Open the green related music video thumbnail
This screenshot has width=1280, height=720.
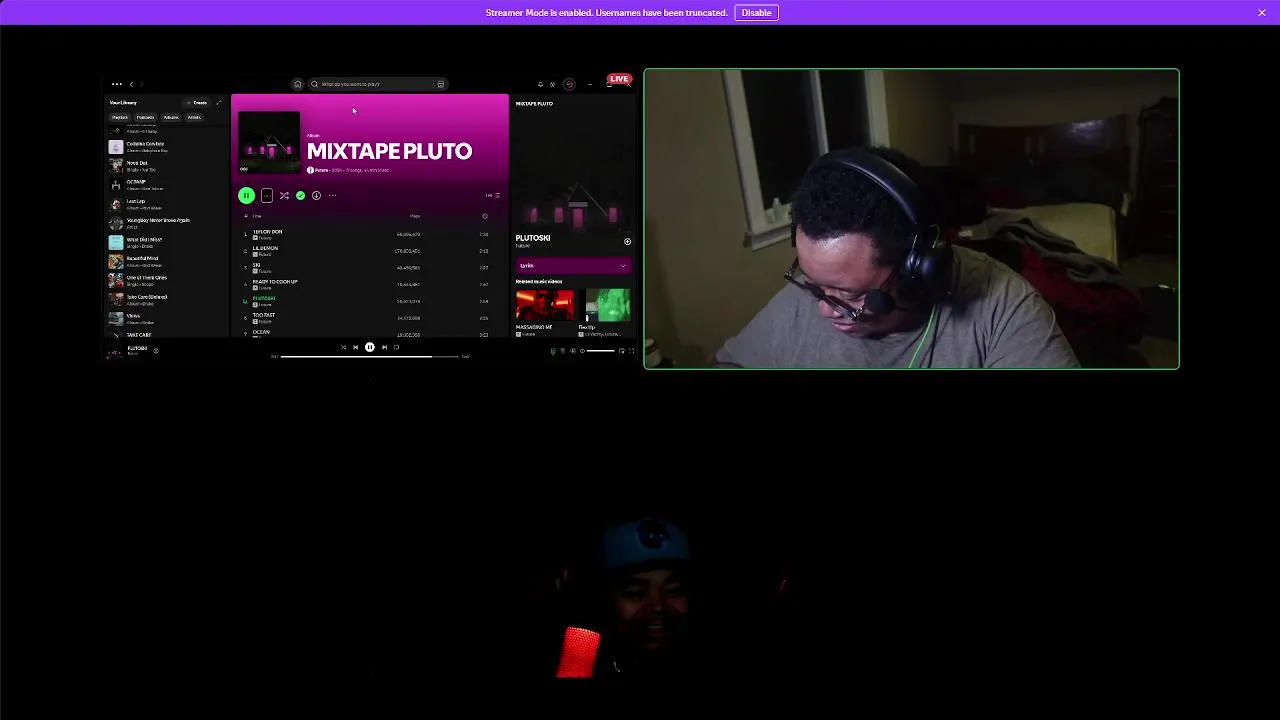tap(607, 304)
